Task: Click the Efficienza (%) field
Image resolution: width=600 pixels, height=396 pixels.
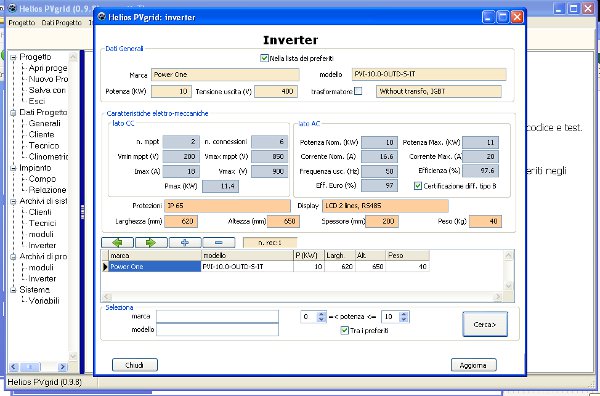Action: coord(480,171)
